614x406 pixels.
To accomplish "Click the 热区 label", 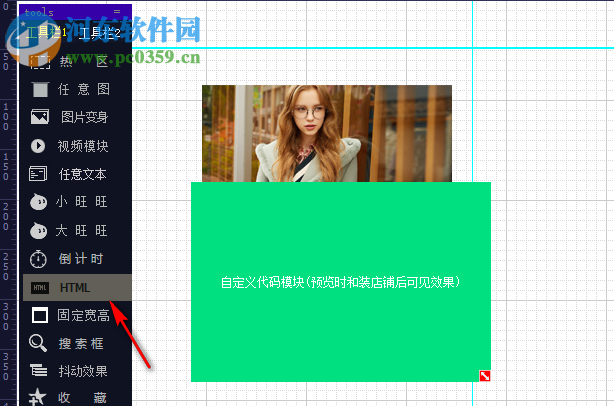I will coord(84,61).
